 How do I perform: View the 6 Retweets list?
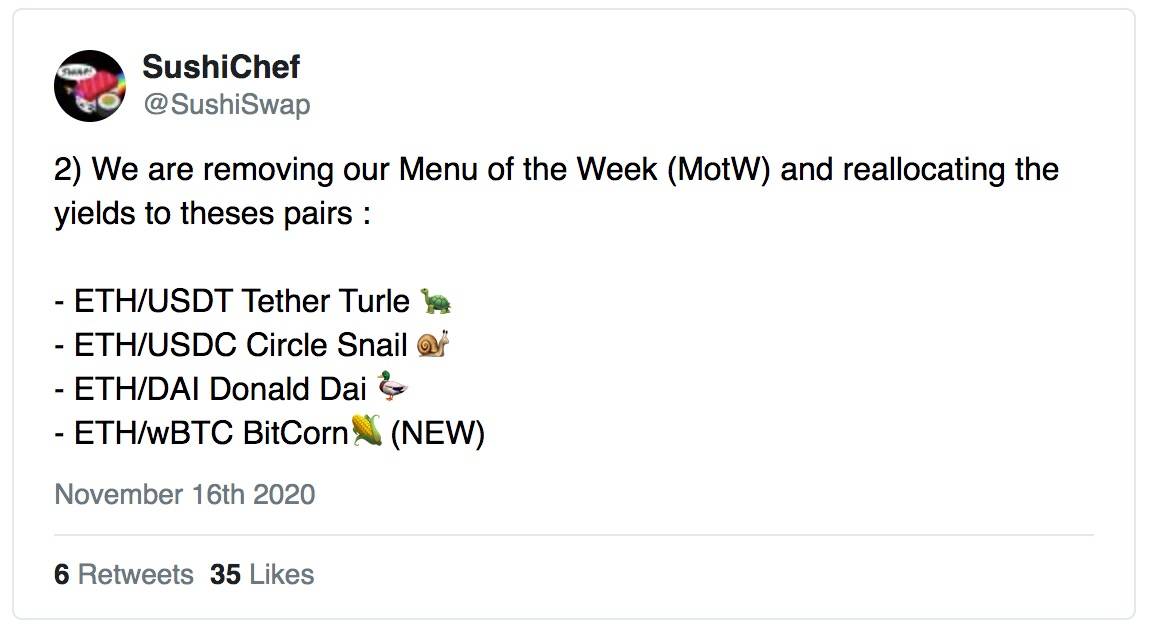pos(124,575)
